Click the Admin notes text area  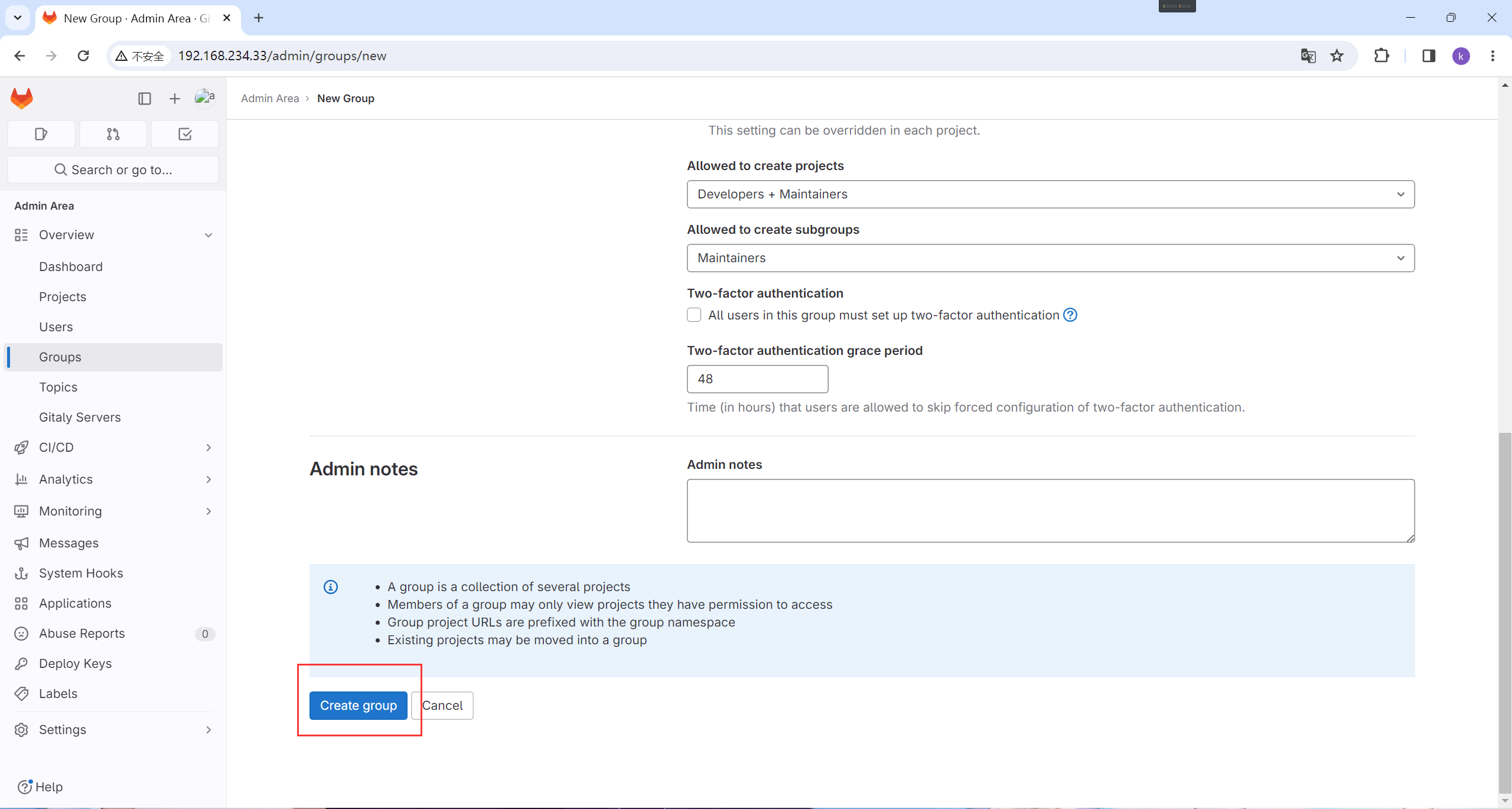1050,511
